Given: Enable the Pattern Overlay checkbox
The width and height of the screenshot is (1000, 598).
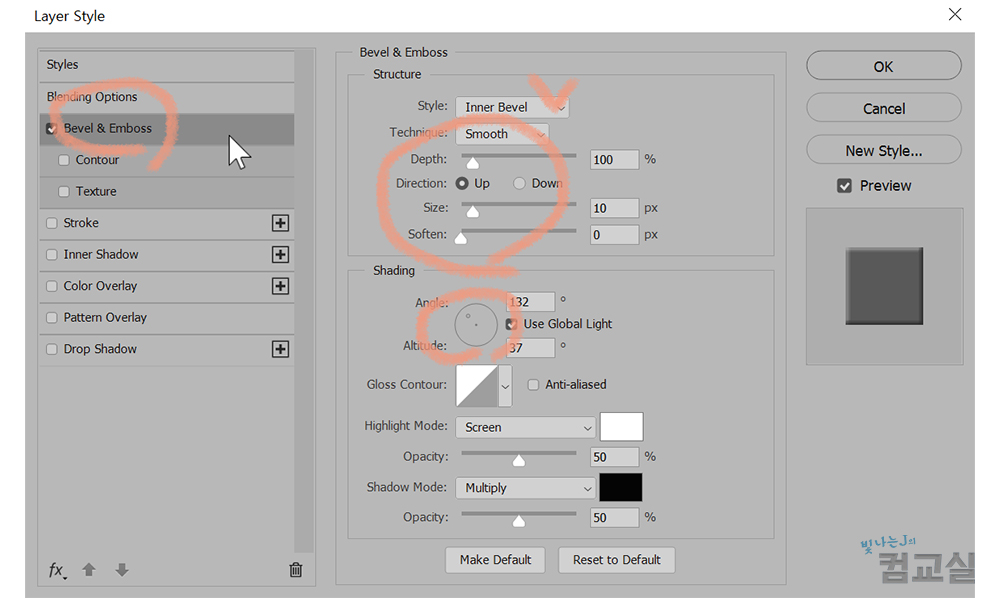Looking at the screenshot, I should pyautogui.click(x=52, y=317).
